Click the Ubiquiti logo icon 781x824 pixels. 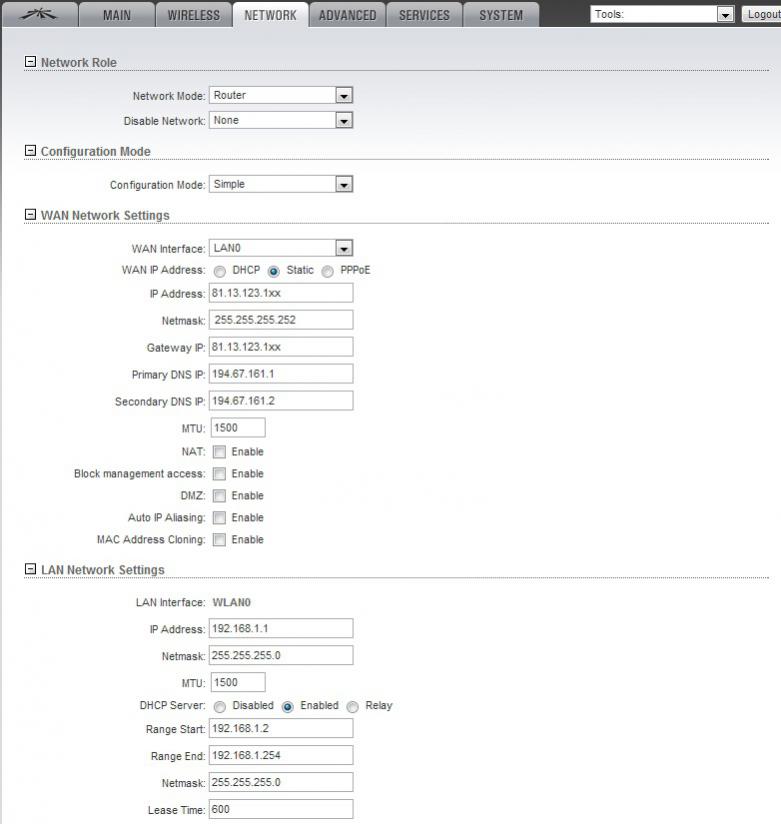click(x=43, y=14)
